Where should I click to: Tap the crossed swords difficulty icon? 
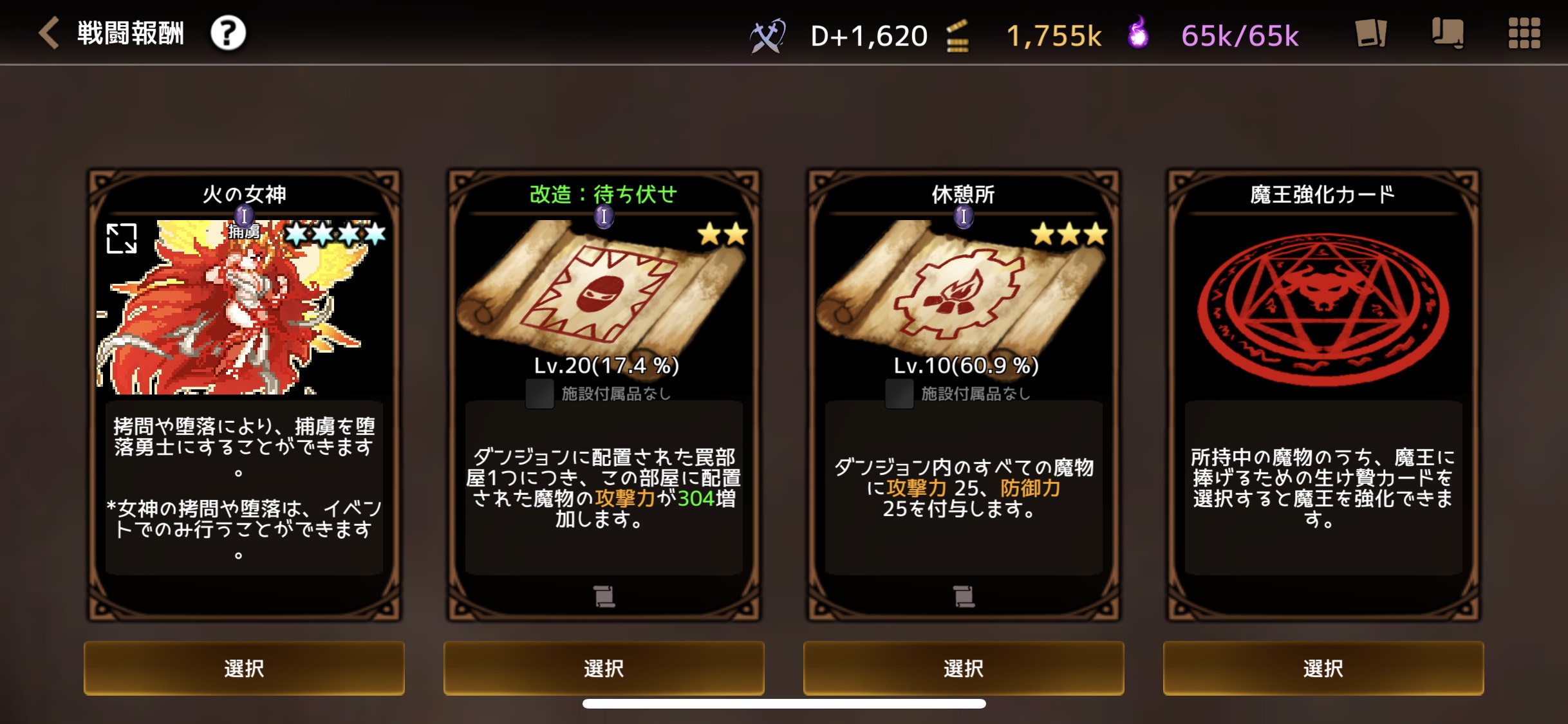(x=768, y=36)
